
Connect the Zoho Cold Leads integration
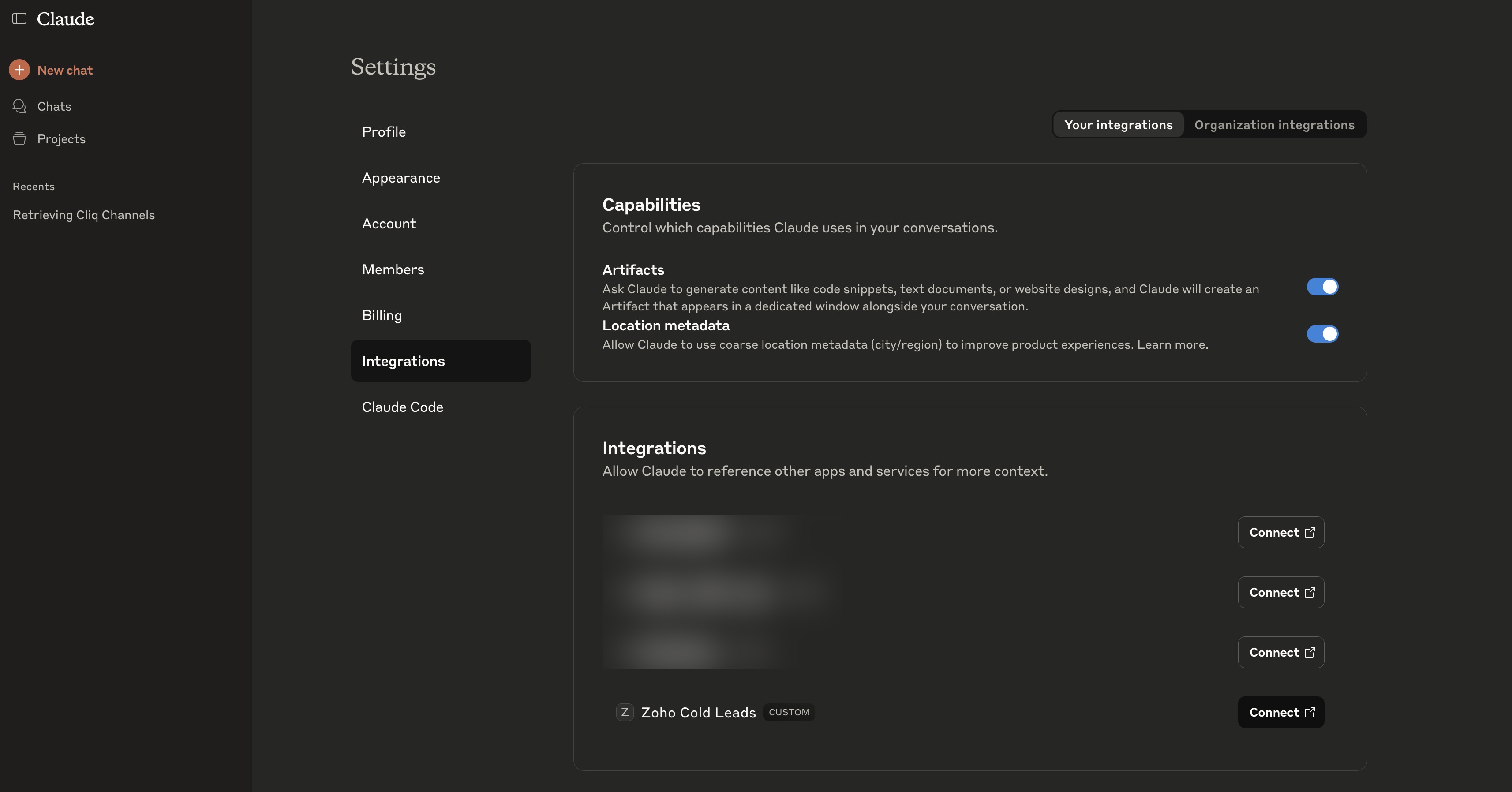click(1281, 712)
